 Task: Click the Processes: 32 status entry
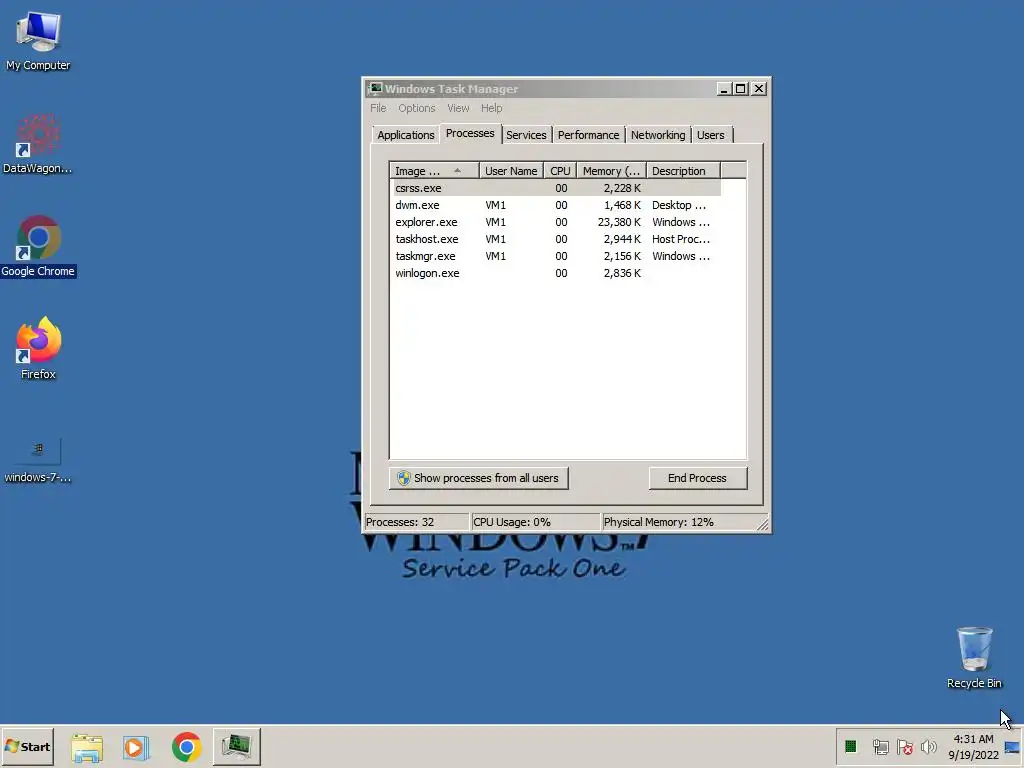click(x=416, y=522)
